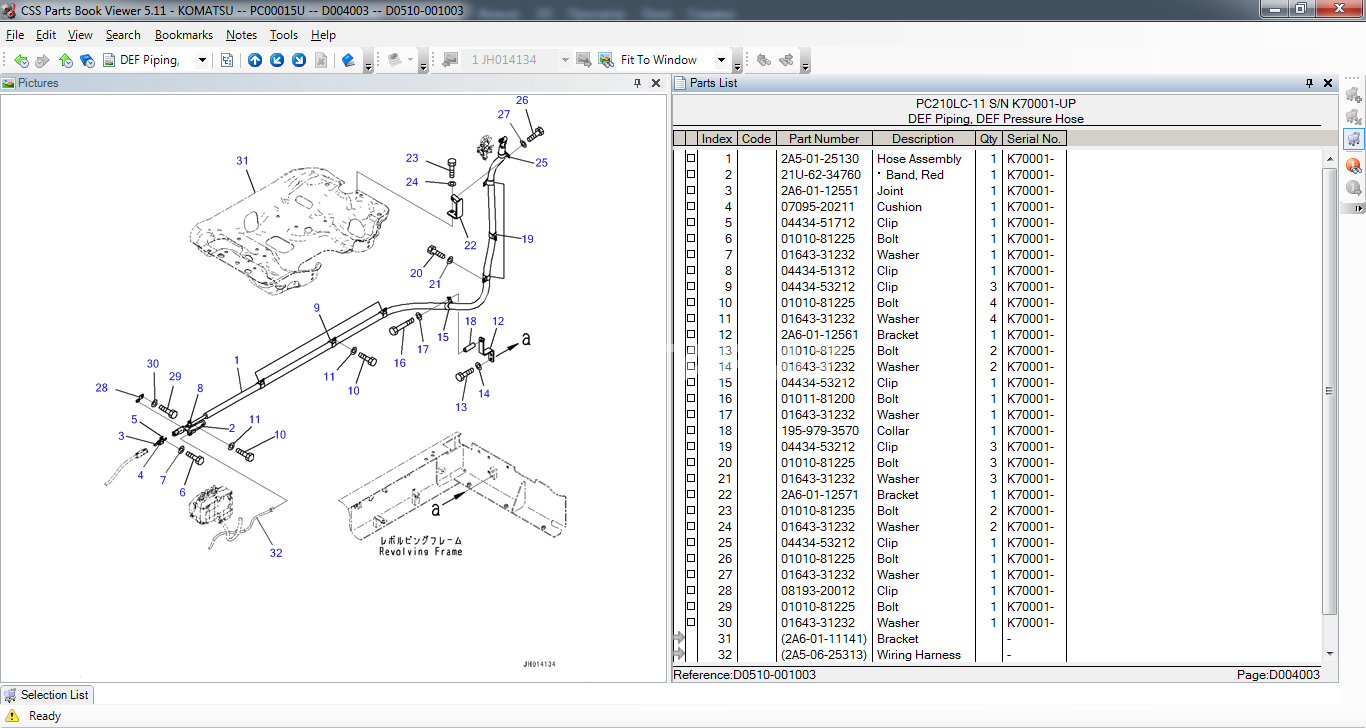Click the blue book history icon
This screenshot has height=728, width=1366.
point(87,60)
